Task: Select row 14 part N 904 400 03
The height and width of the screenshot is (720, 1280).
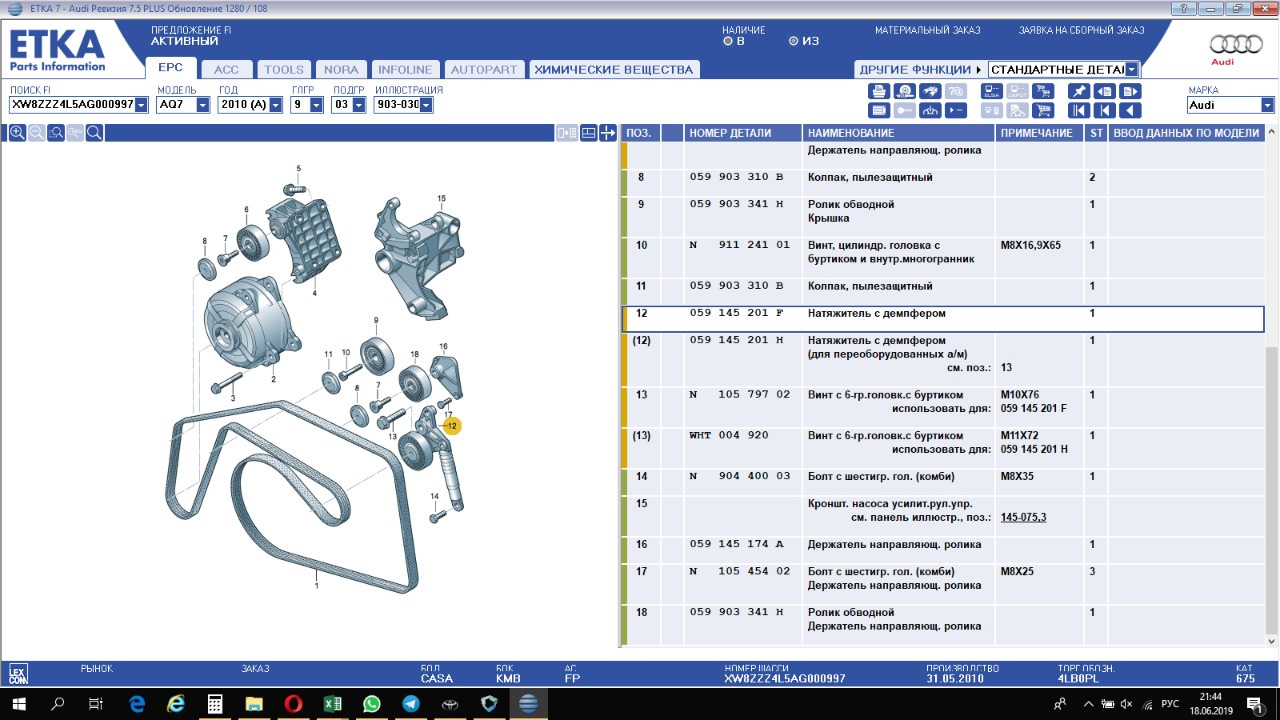Action: [x=942, y=483]
